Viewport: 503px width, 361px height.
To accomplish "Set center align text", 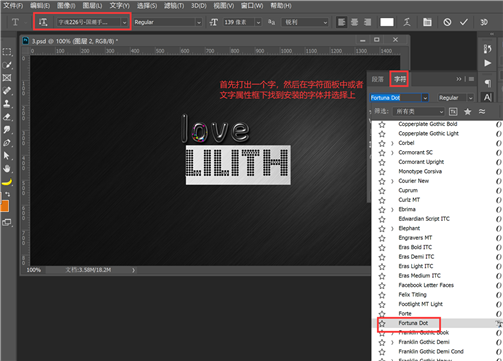I will [354, 22].
